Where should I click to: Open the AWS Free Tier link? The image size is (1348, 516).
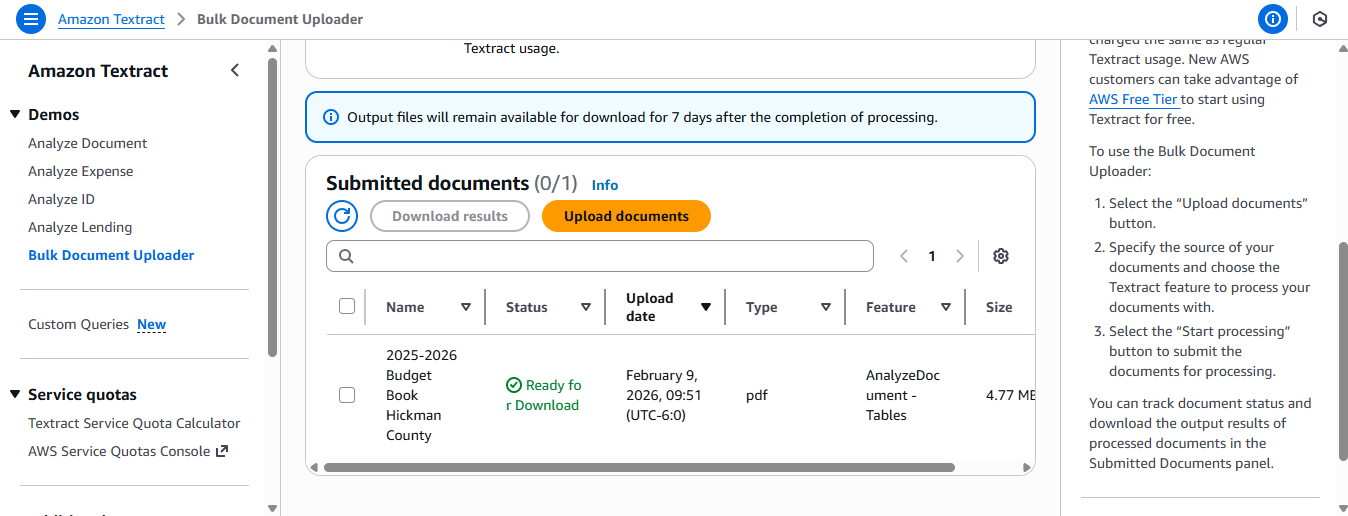(x=1134, y=99)
